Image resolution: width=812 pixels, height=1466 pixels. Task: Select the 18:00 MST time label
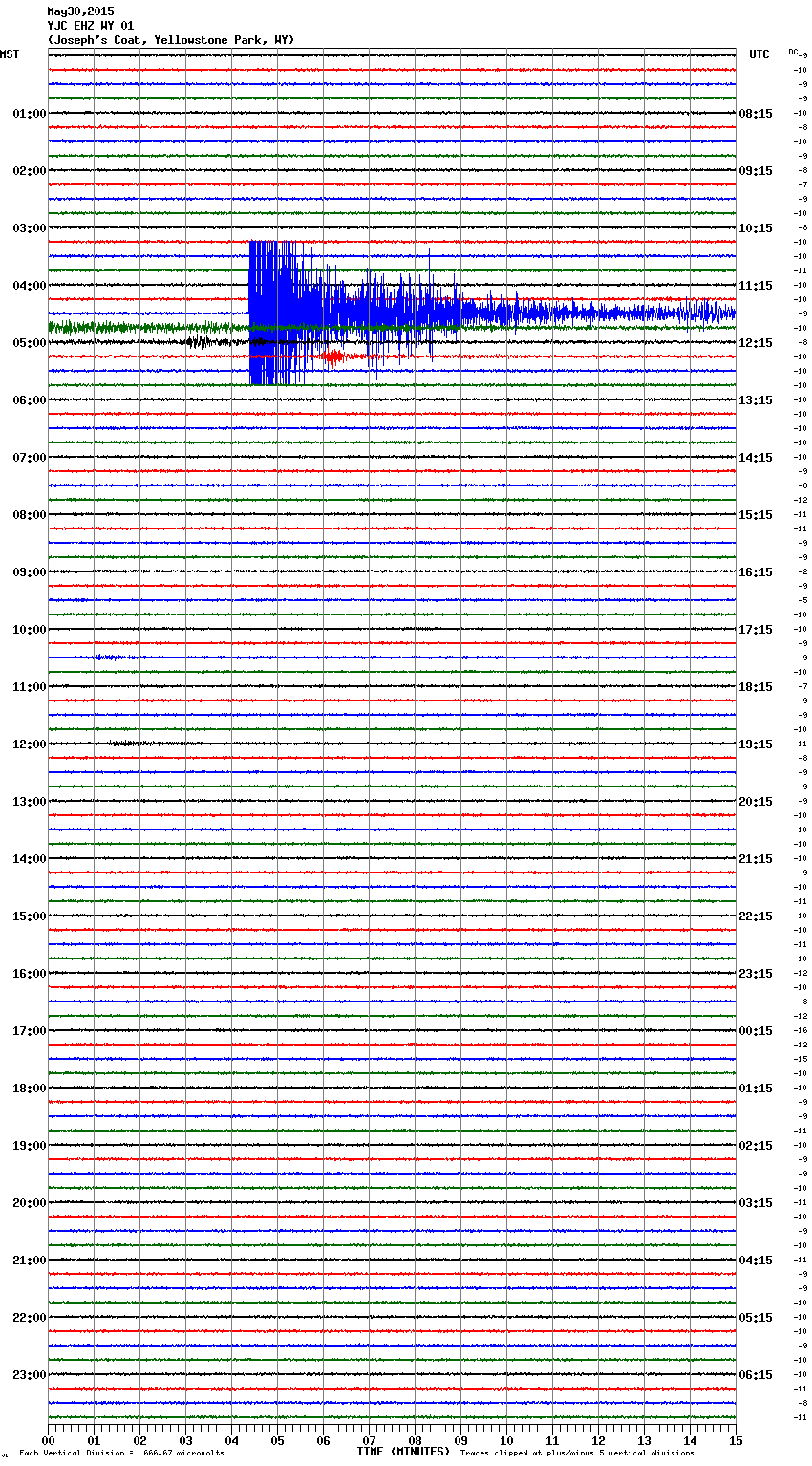point(29,1089)
